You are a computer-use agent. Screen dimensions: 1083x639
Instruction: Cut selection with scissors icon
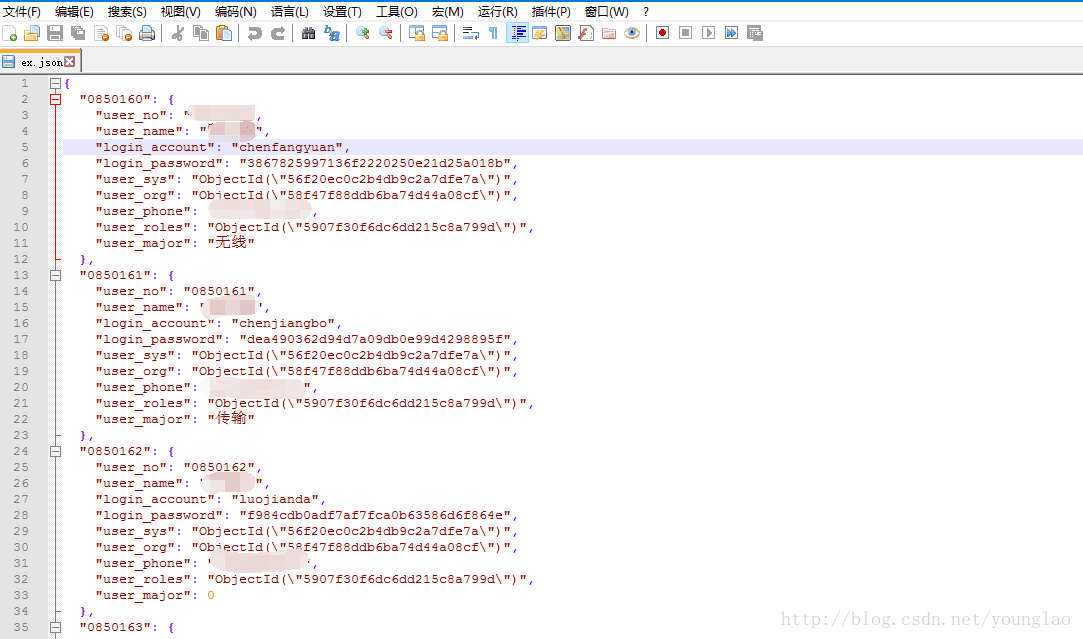tap(178, 33)
